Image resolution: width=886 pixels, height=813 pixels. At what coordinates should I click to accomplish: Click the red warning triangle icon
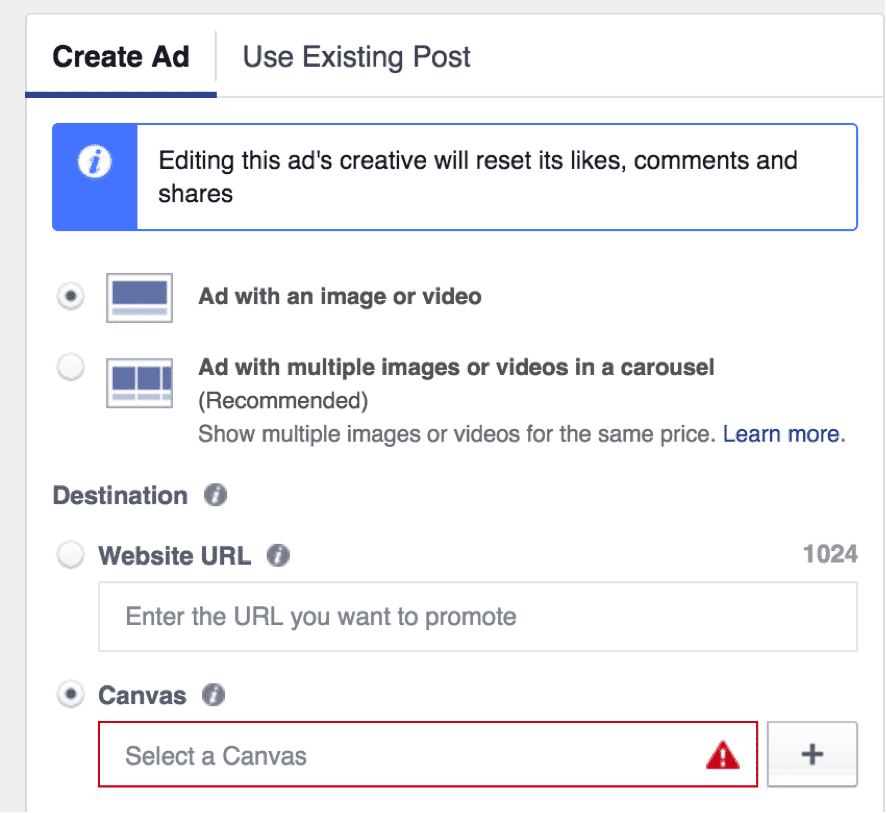tap(723, 755)
